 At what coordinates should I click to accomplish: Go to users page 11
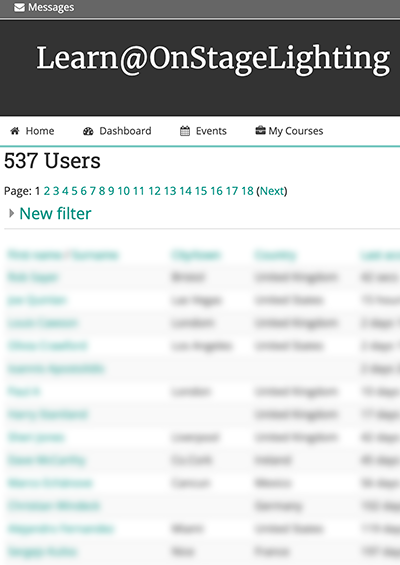pyautogui.click(x=139, y=191)
